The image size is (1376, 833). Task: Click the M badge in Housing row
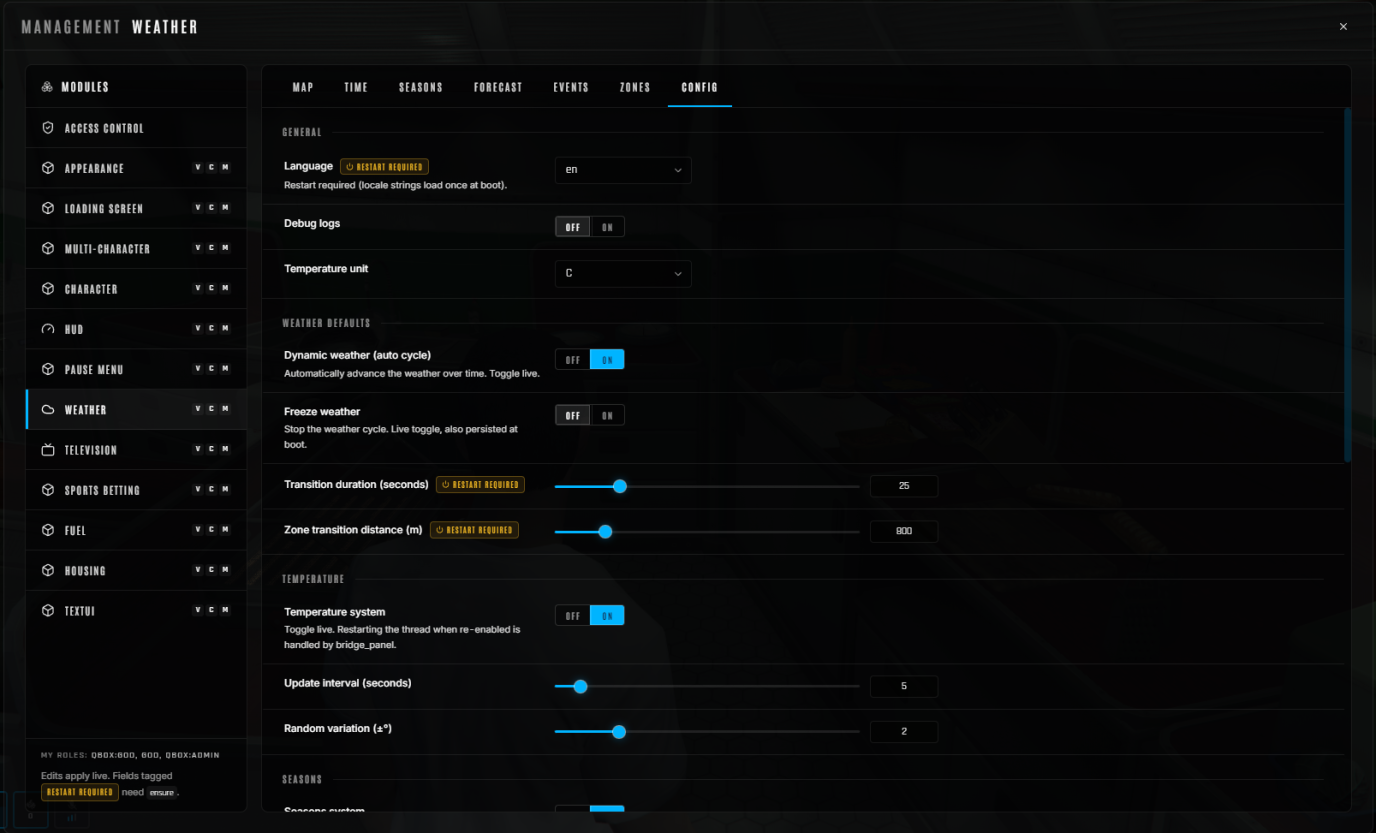tap(225, 569)
